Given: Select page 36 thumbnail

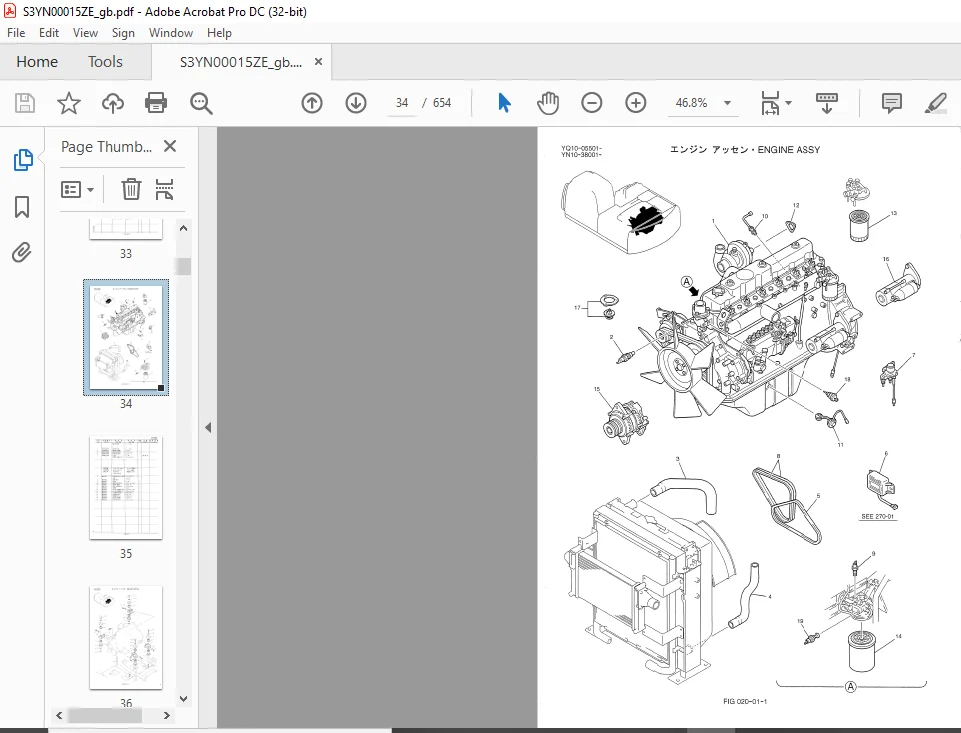Looking at the screenshot, I should (126, 637).
